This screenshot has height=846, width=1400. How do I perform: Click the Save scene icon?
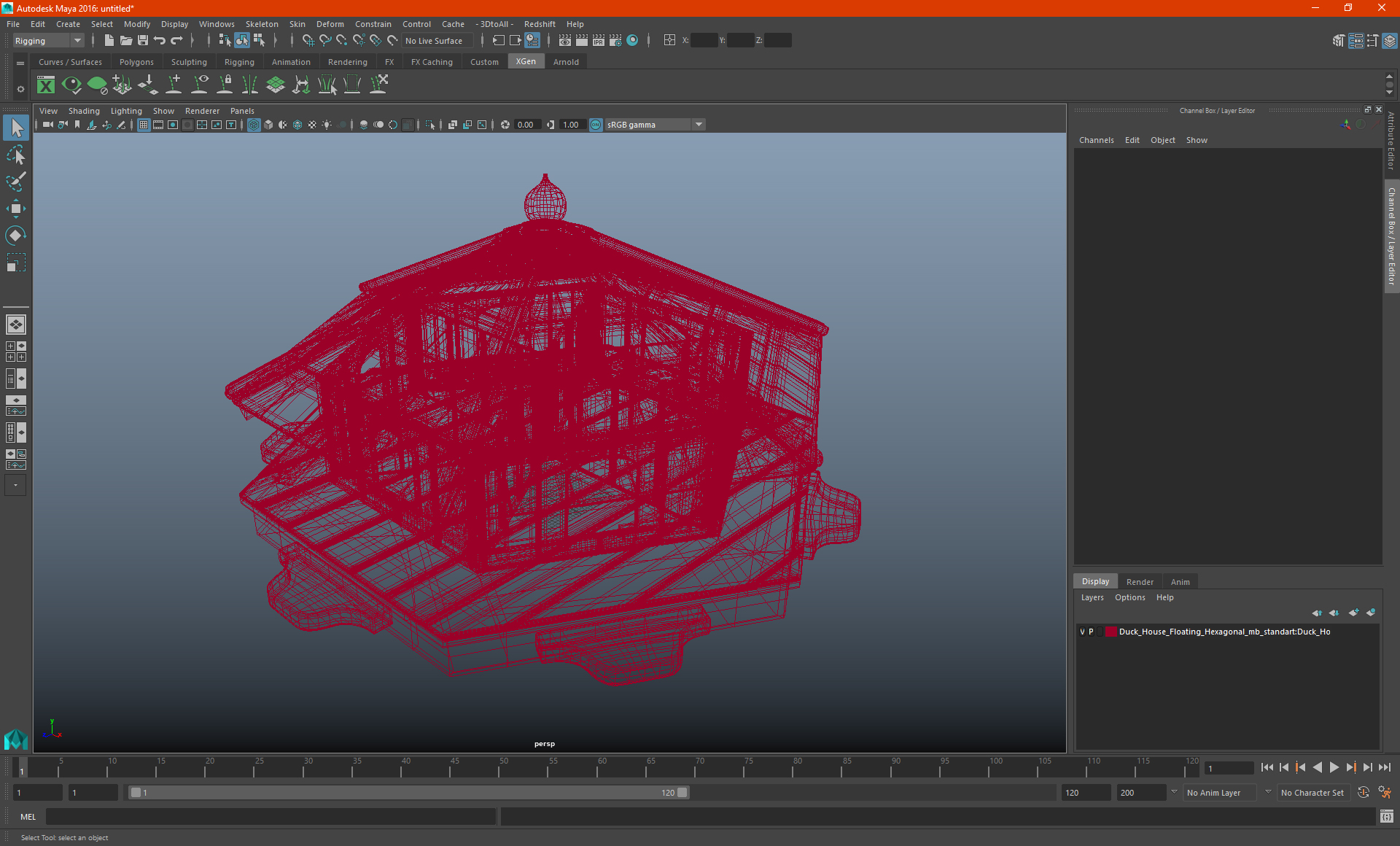click(x=143, y=41)
